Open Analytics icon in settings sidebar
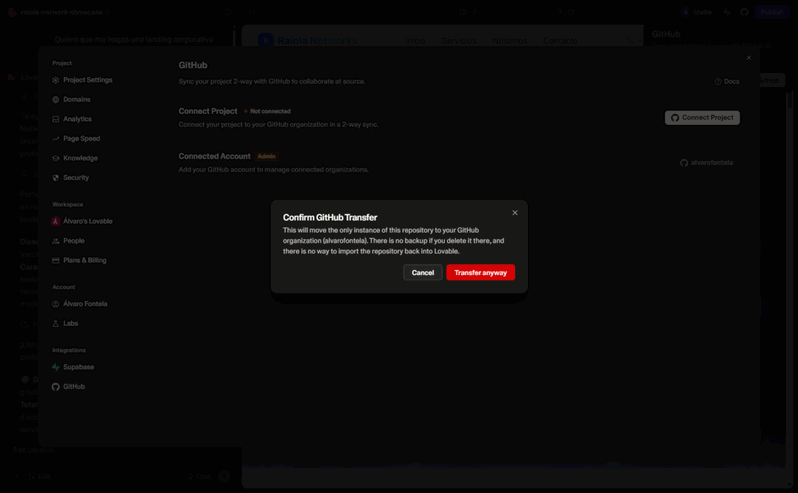Image resolution: width=798 pixels, height=493 pixels. pyautogui.click(x=55, y=119)
